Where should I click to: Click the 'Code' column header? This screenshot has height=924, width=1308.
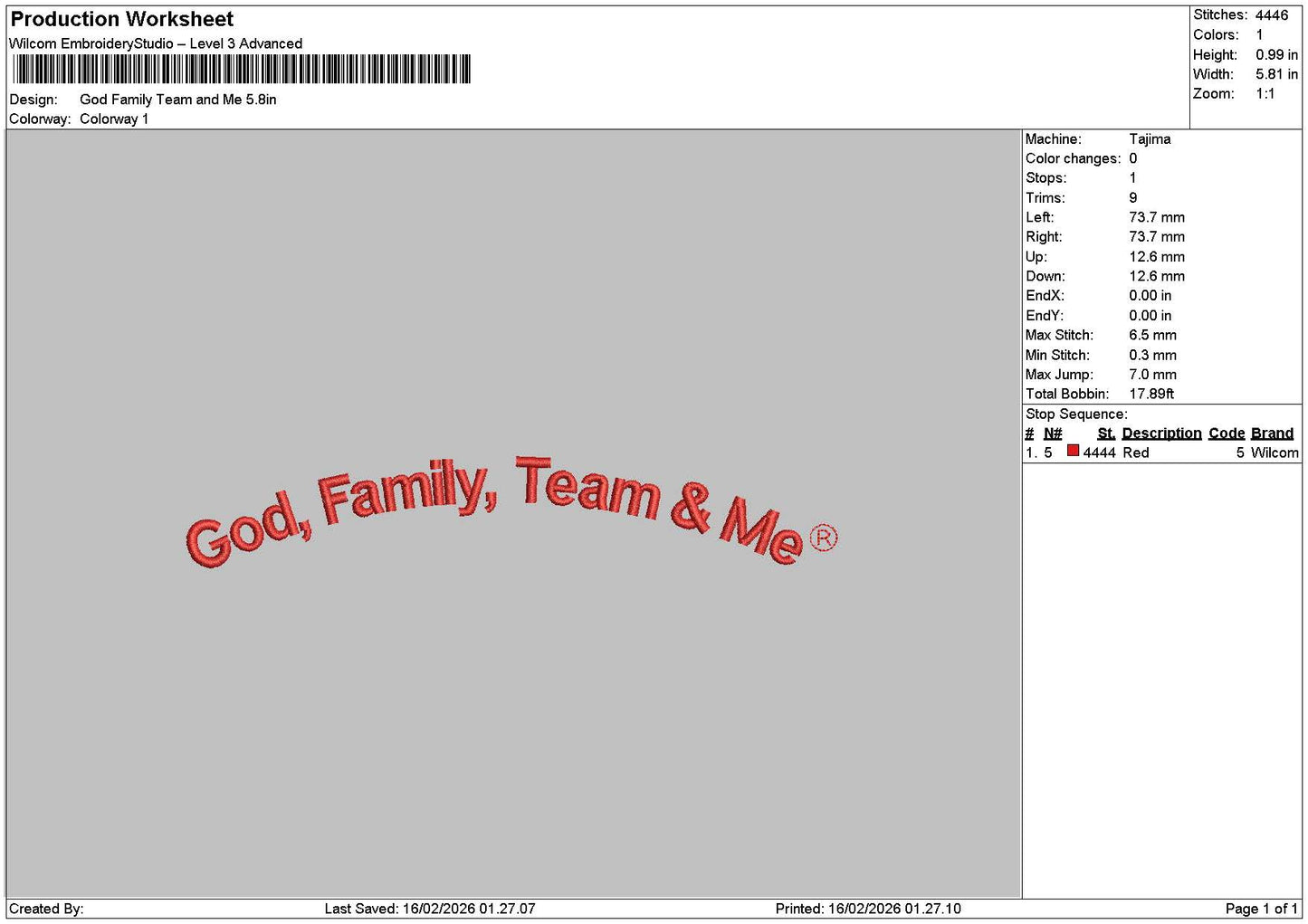[x=1227, y=433]
